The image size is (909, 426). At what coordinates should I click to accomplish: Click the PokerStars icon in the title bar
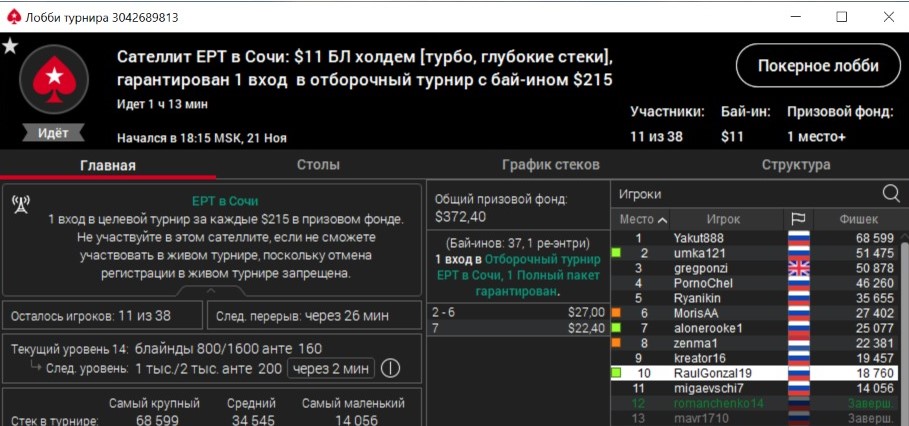tap(13, 17)
